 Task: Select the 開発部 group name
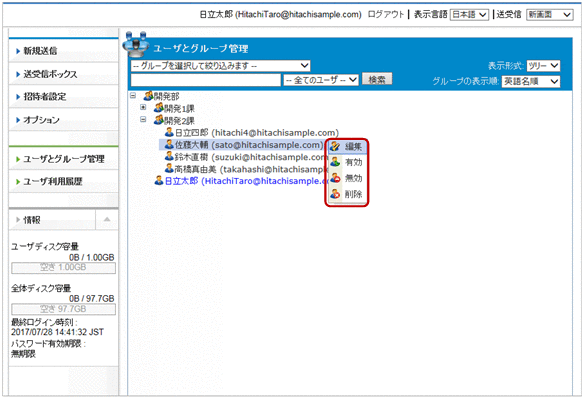(x=166, y=96)
